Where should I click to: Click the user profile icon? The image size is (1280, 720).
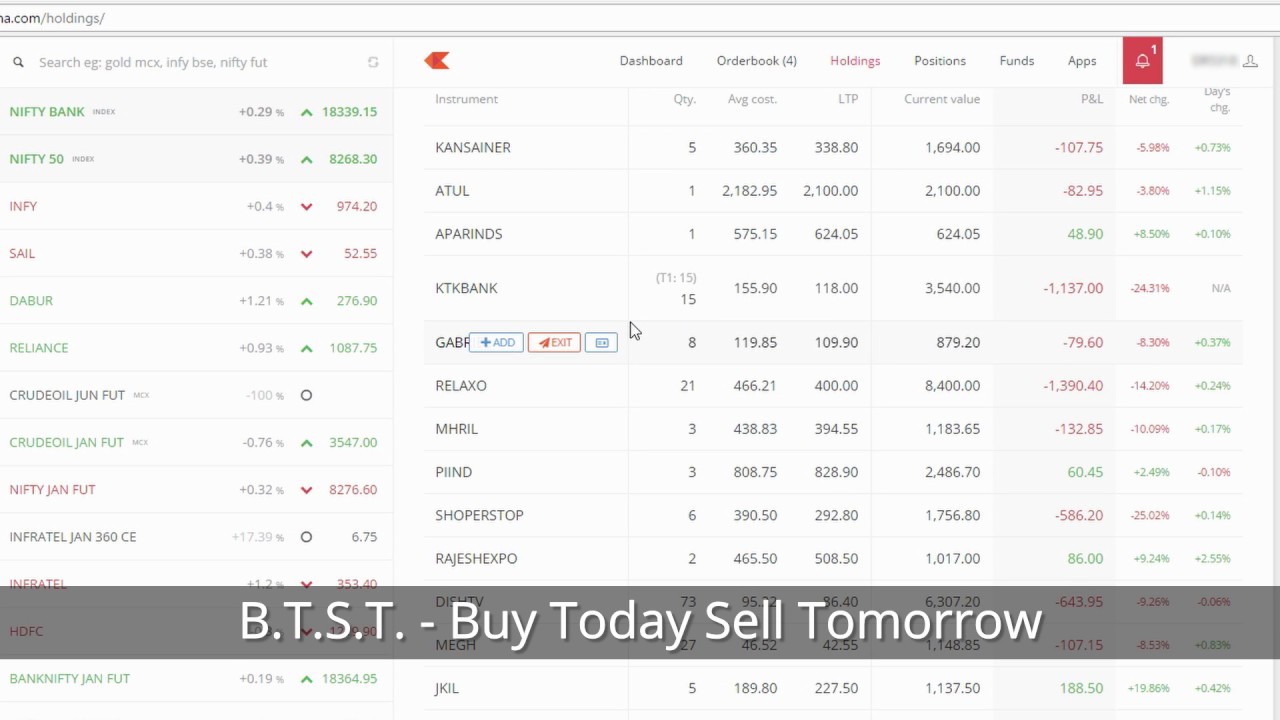tap(1250, 61)
